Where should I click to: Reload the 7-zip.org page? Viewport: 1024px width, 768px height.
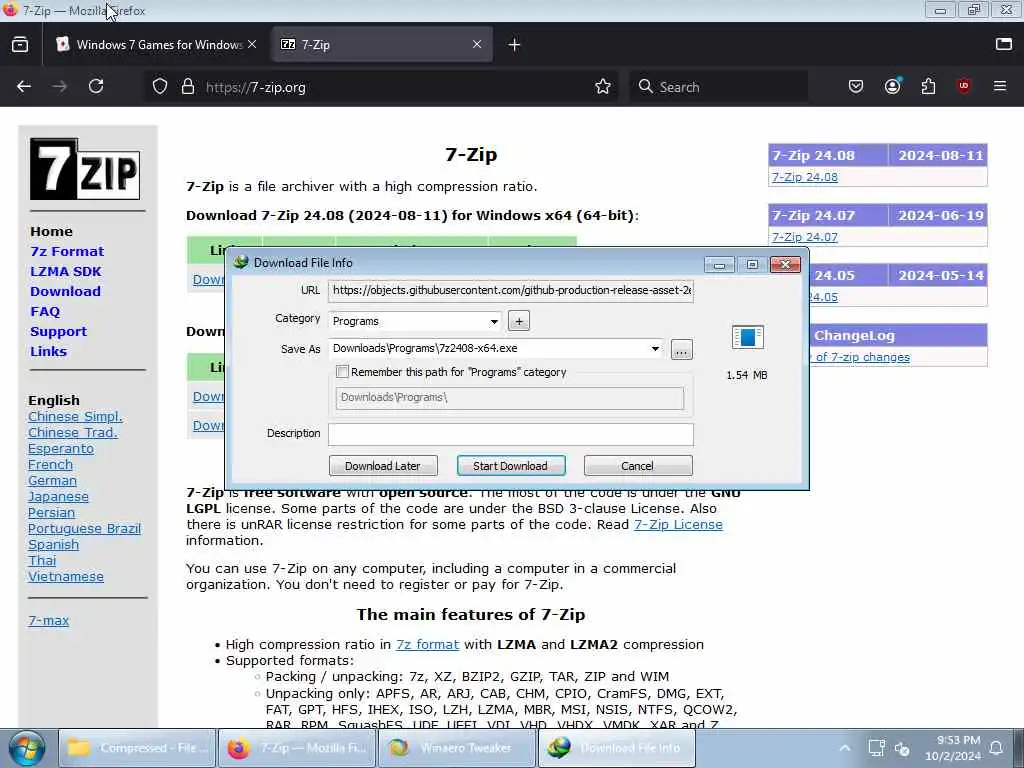pyautogui.click(x=96, y=86)
